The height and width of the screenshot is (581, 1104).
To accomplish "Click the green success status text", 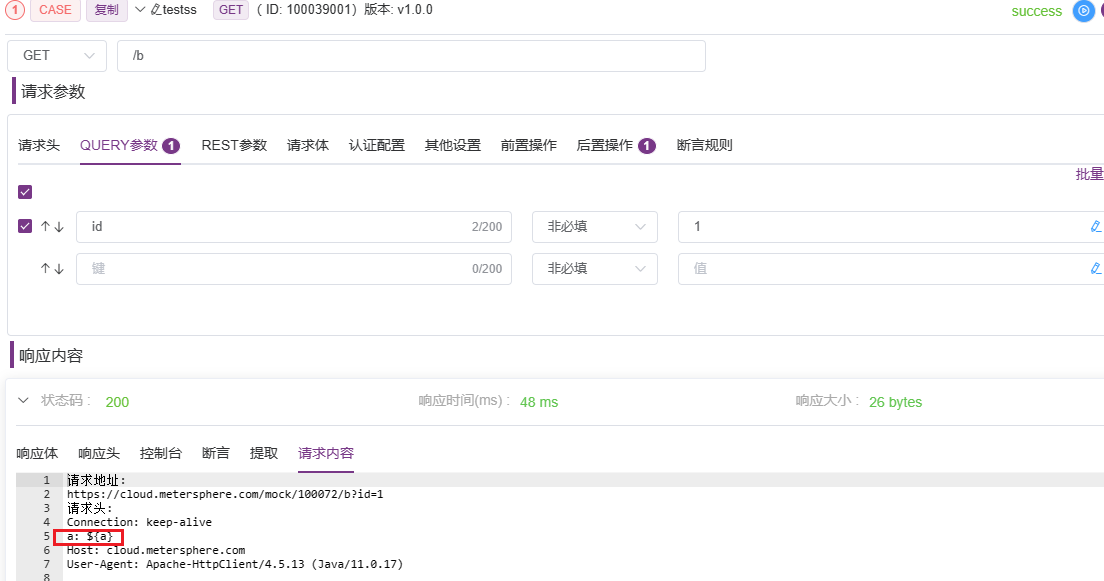I will click(x=1036, y=11).
